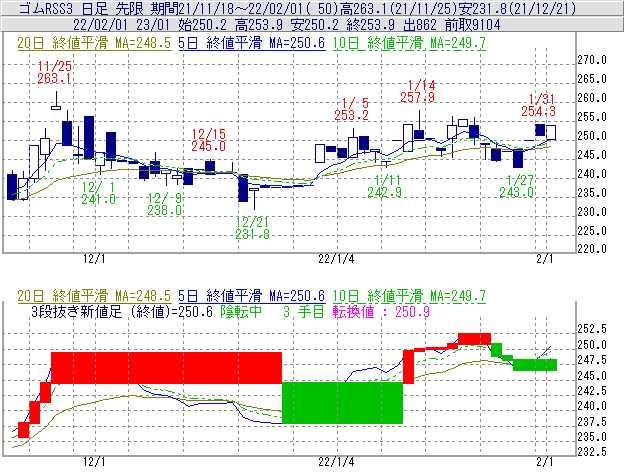Screen dimensions: 624x475
Task: Click the 10日 終値平滑 MA=249.7 link in lower chart
Action: (x=409, y=296)
